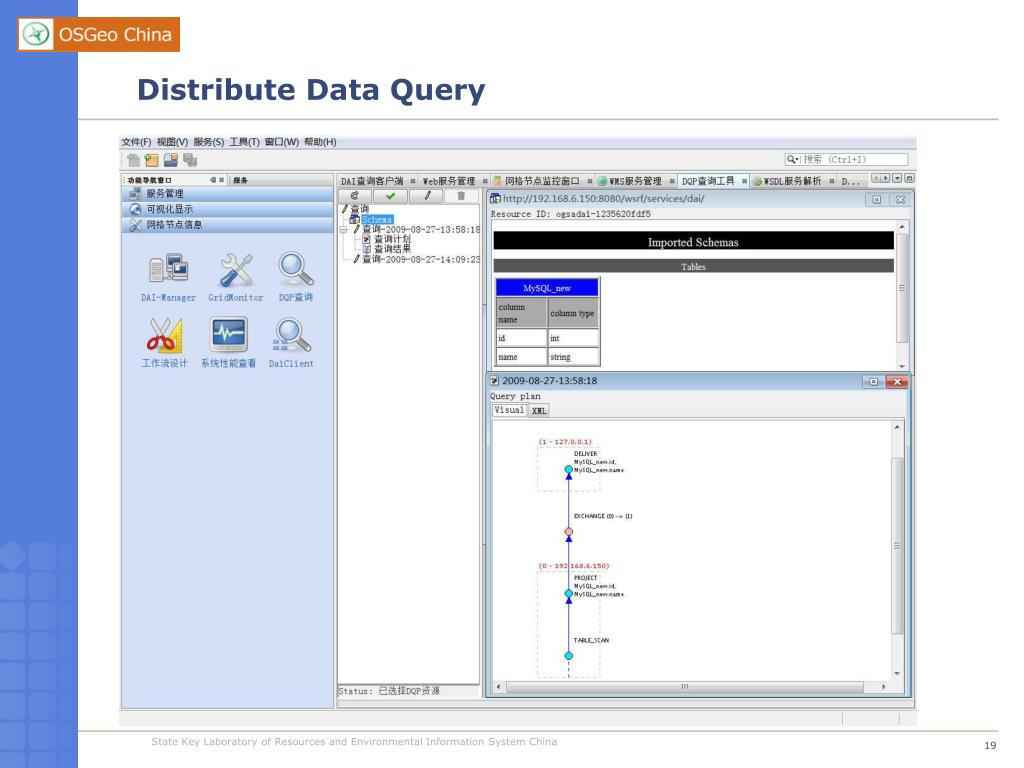Click the horizontal scrollbar of query plan view
The image size is (1024, 768).
pos(691,687)
